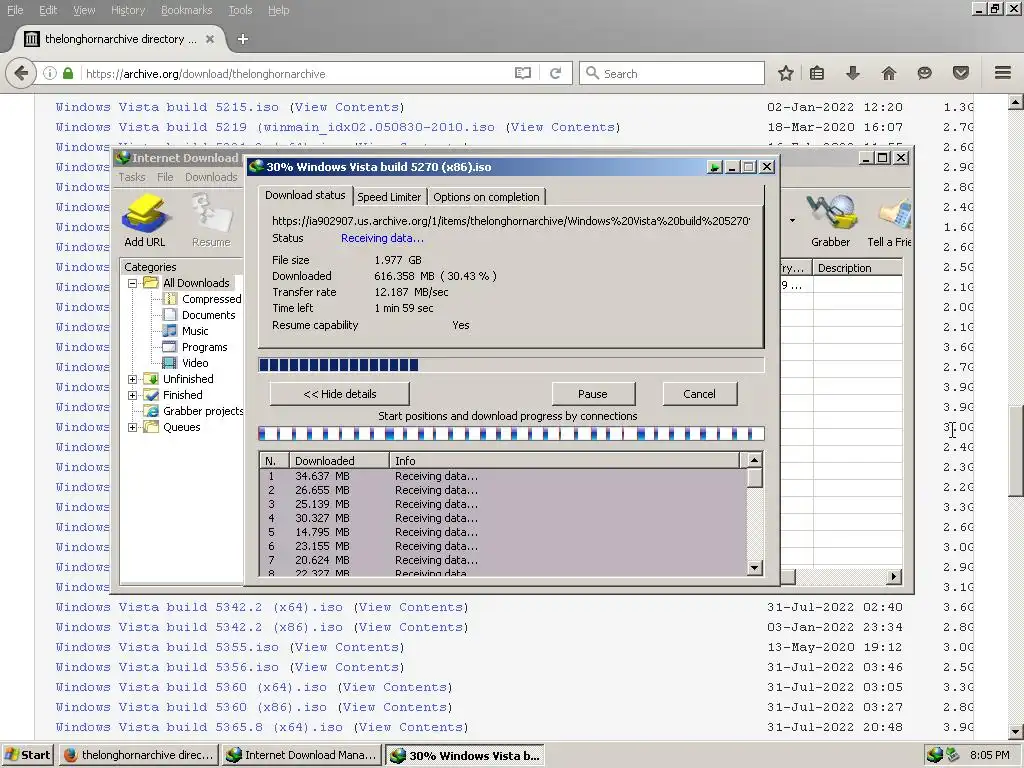
Task: Click the Resume icon in IDM toolbar
Action: click(x=211, y=221)
